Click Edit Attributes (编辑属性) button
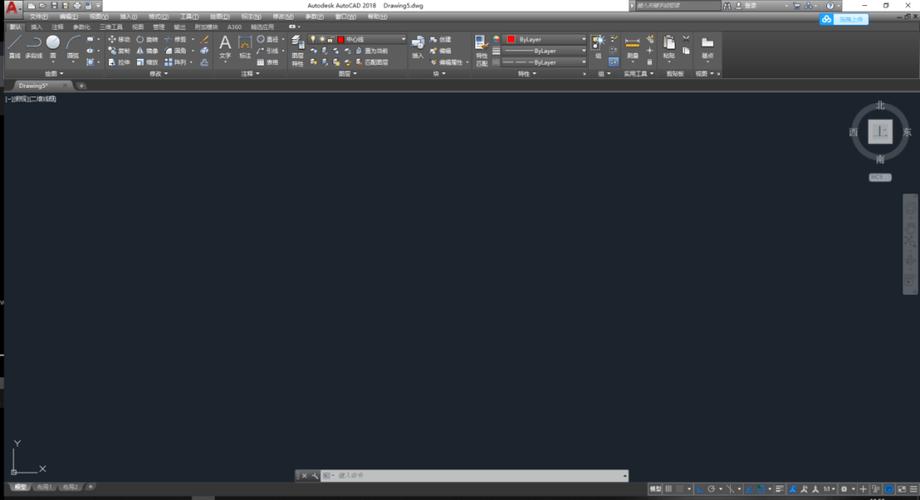The width and height of the screenshot is (920, 500). (449, 62)
